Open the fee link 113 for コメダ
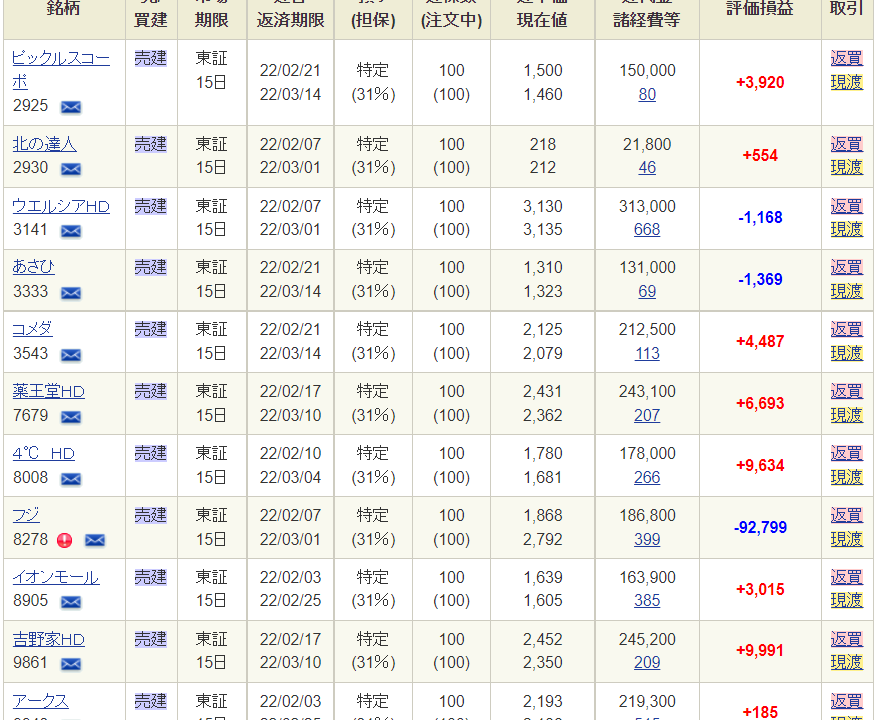The height and width of the screenshot is (720, 876). tap(647, 353)
